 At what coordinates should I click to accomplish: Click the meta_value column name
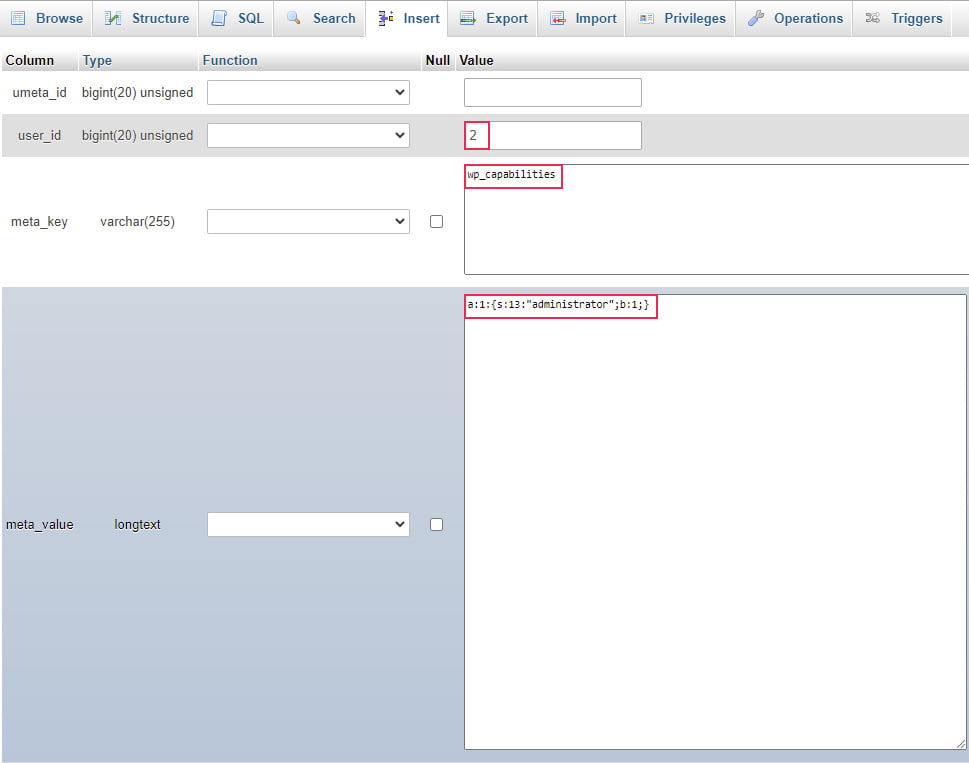point(40,525)
